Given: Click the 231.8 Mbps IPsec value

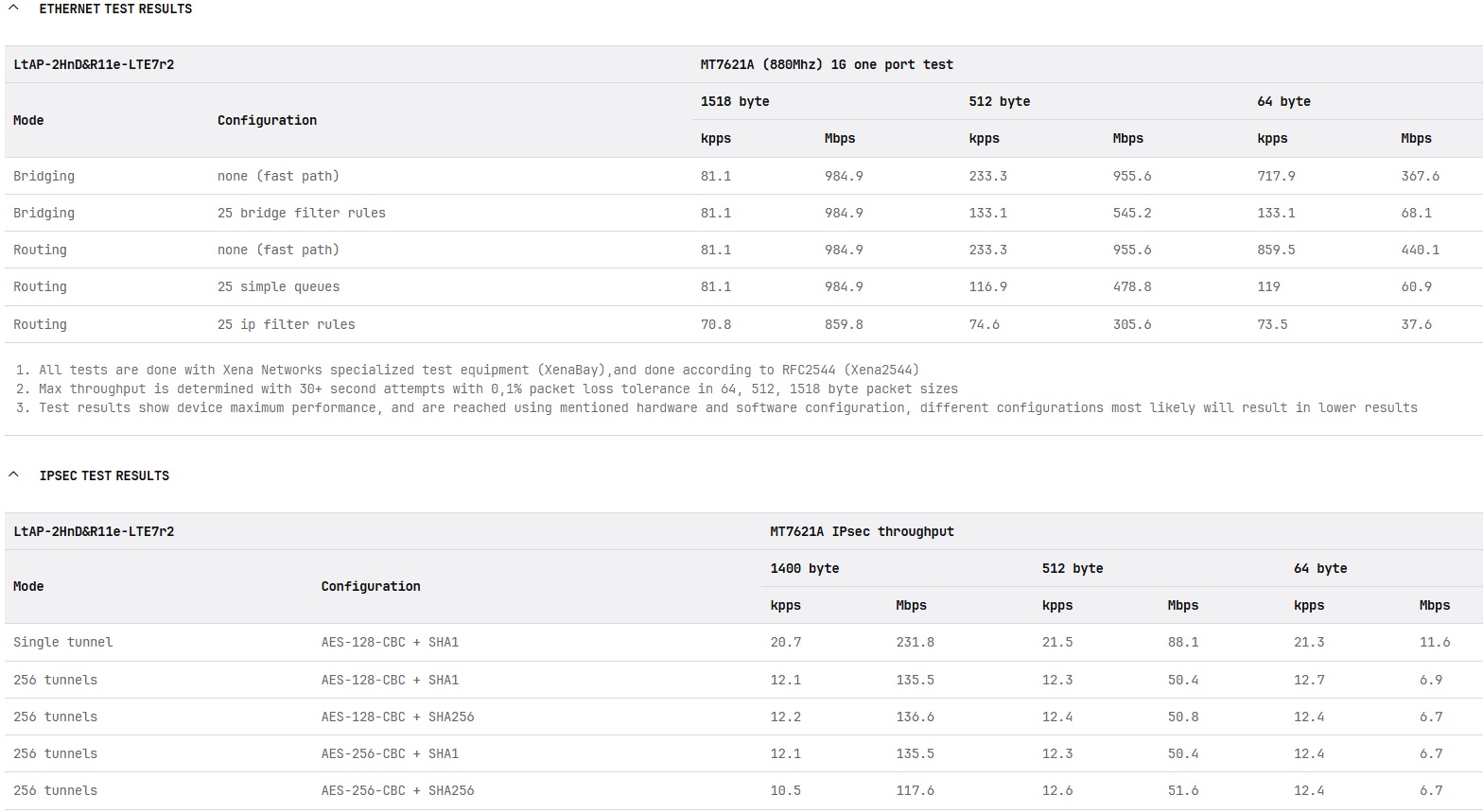Looking at the screenshot, I should pyautogui.click(x=915, y=642).
